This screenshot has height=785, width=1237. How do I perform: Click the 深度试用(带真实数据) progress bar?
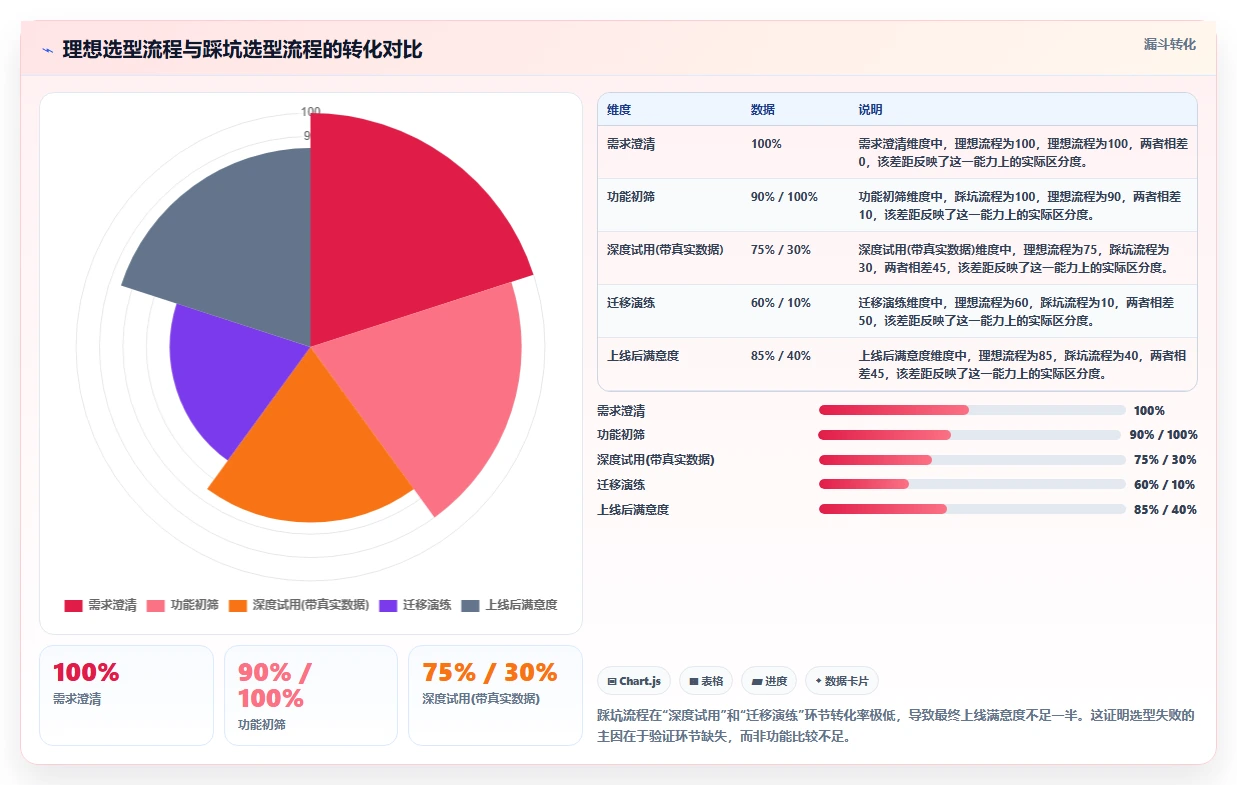972,460
